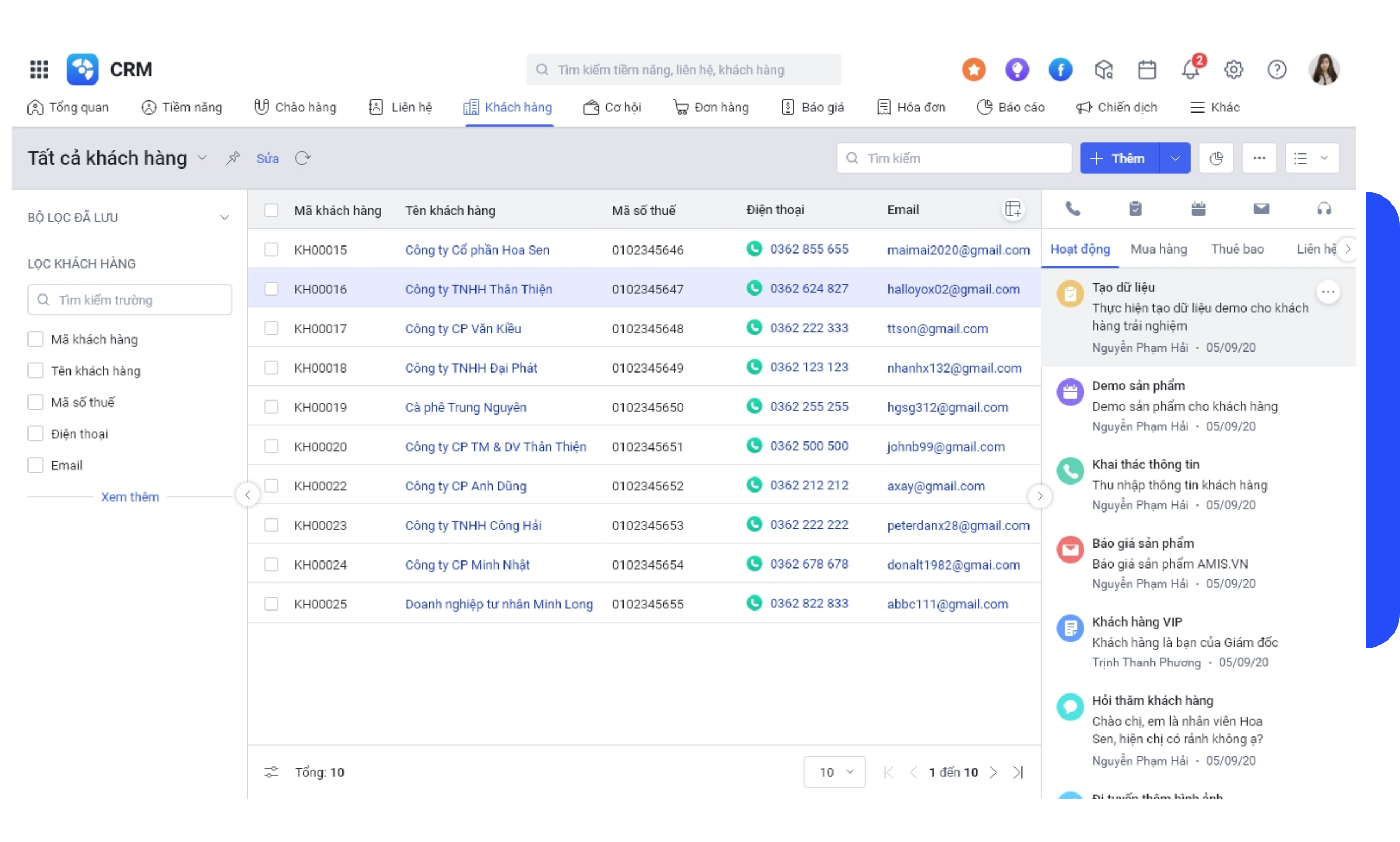Click the email envelope icon in detail panel
The height and width of the screenshot is (842, 1400).
point(1261,209)
